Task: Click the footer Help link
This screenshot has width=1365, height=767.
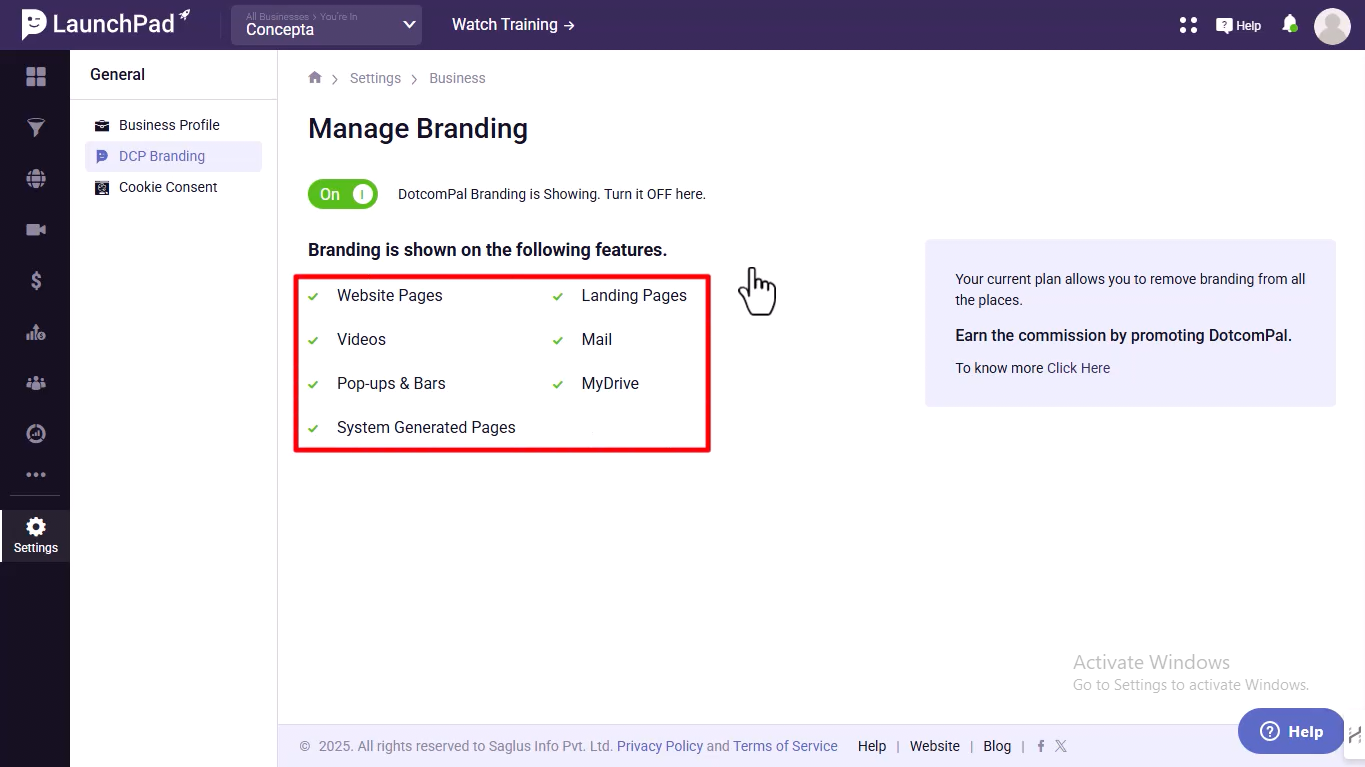Action: (872, 746)
